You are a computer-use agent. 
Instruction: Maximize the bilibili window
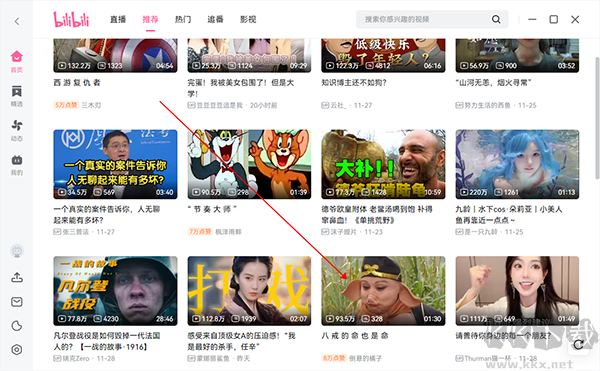click(553, 19)
